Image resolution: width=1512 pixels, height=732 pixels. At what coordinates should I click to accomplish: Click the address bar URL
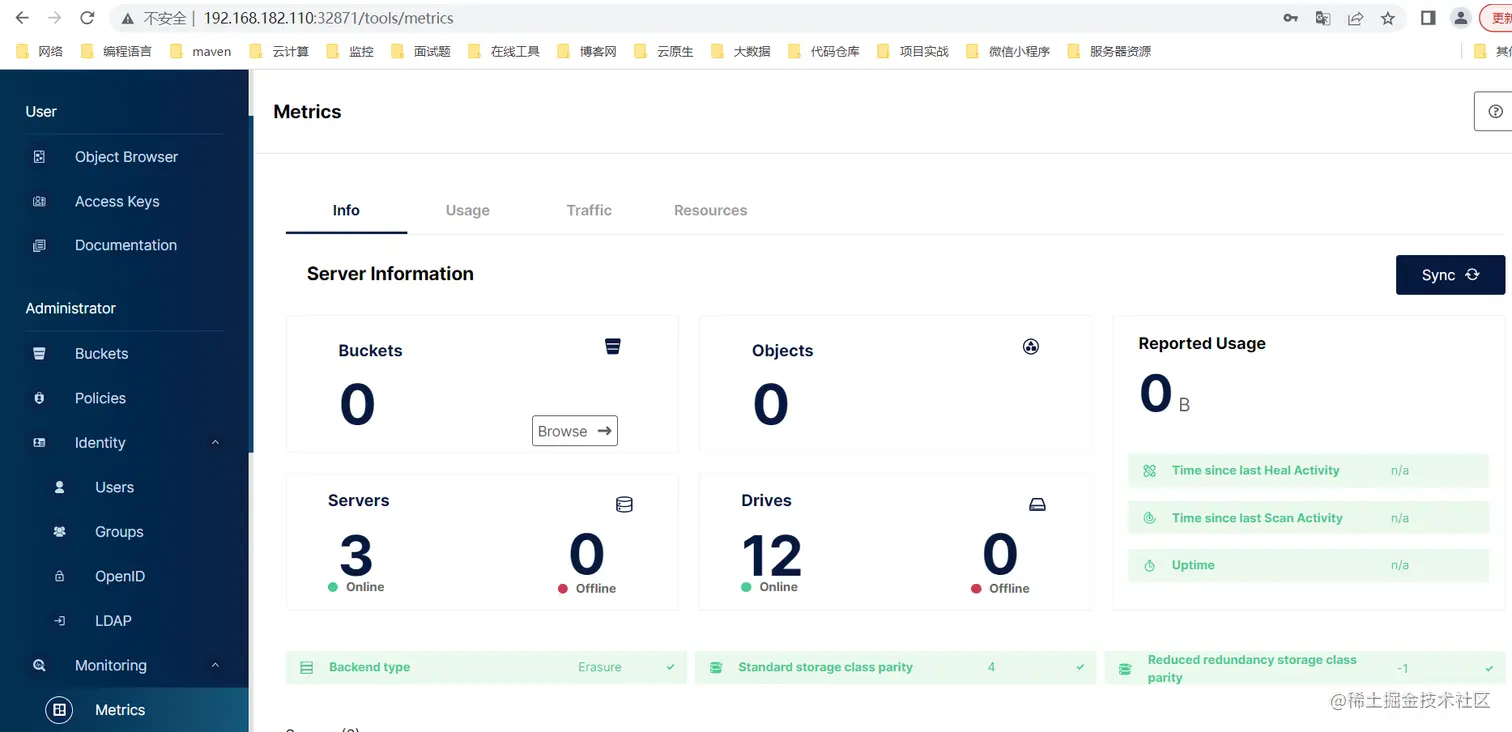click(328, 18)
